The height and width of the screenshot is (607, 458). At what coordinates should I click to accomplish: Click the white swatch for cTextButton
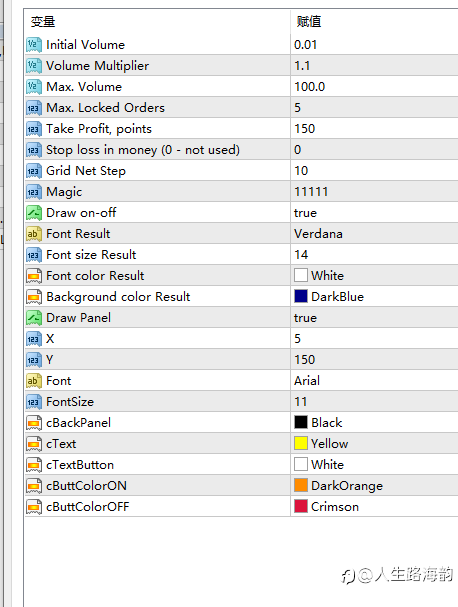(301, 464)
